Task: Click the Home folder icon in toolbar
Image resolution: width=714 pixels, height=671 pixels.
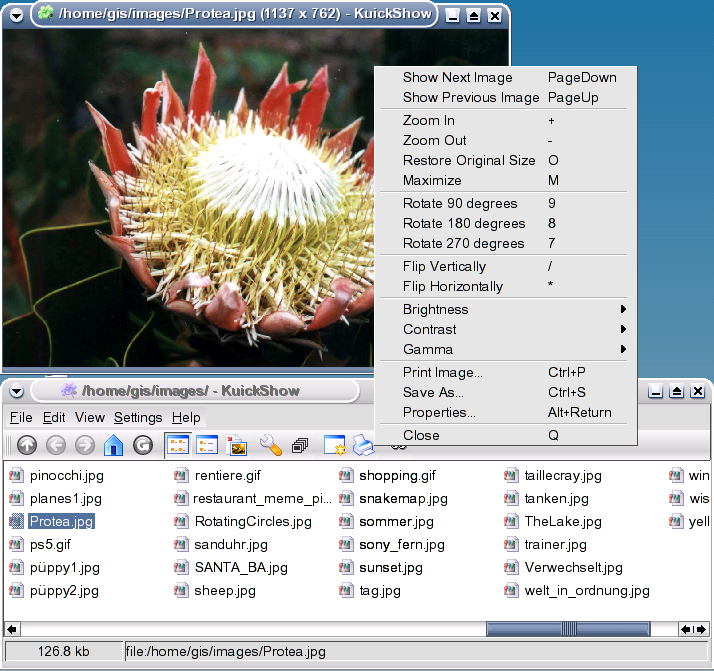Action: click(114, 446)
